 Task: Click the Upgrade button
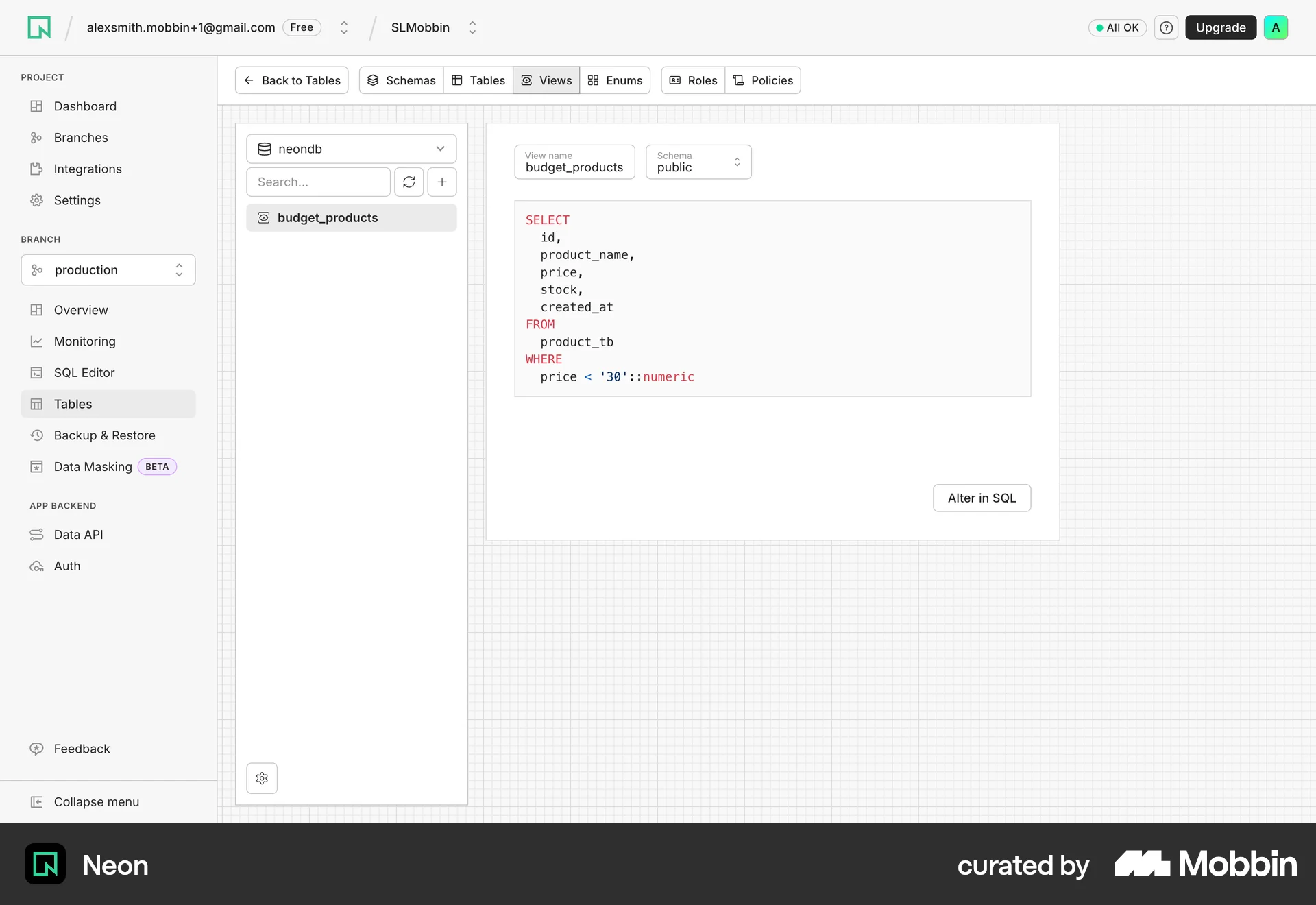point(1221,27)
